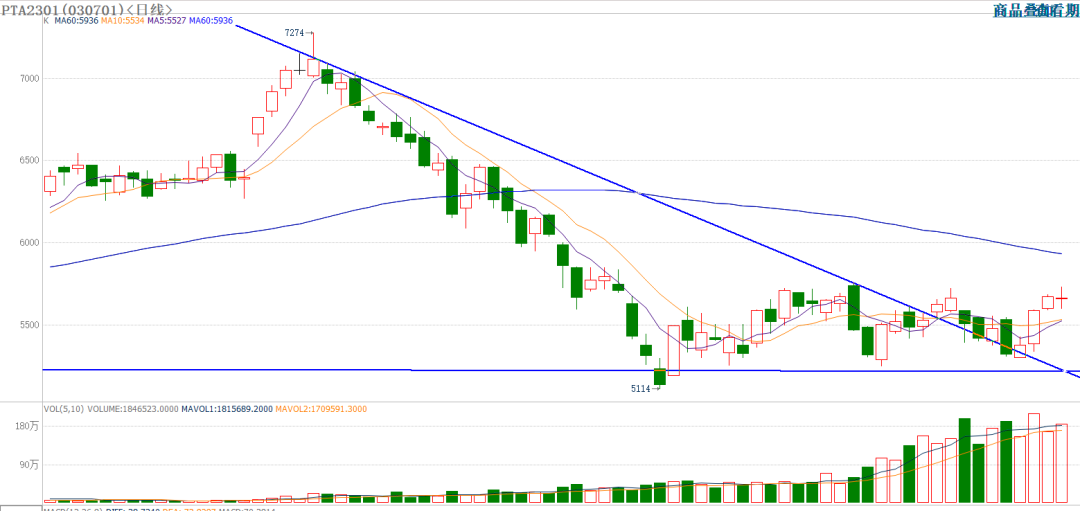The image size is (1080, 511).
Task: Click the orange MAVOL2:1709591.3000 readout
Action: [x=321, y=409]
